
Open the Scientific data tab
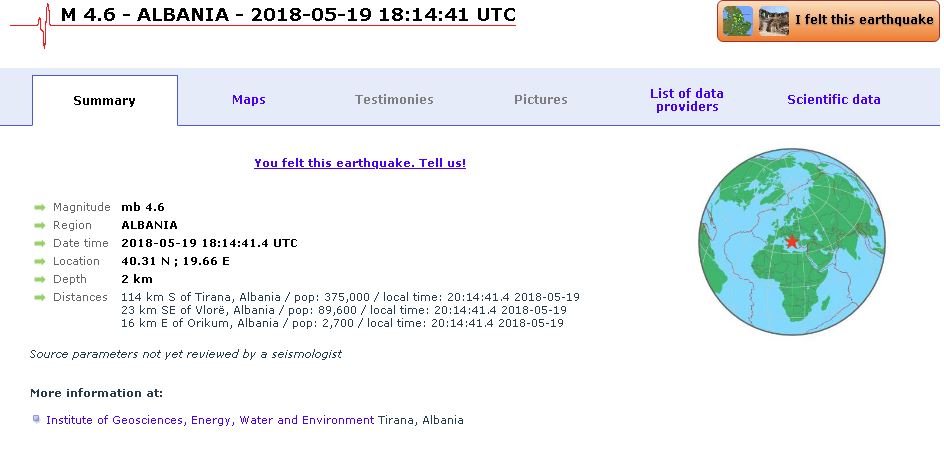point(834,99)
